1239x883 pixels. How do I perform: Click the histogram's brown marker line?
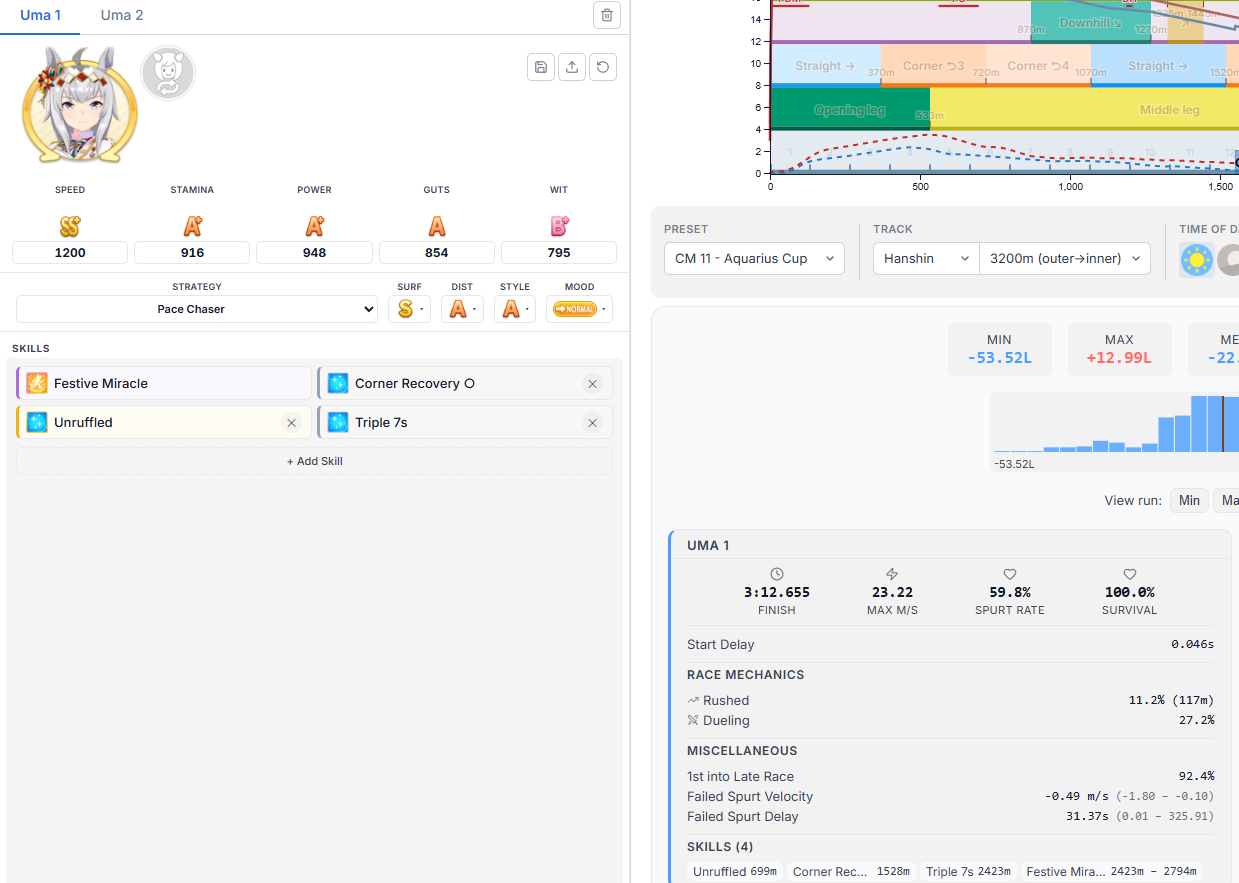1222,424
